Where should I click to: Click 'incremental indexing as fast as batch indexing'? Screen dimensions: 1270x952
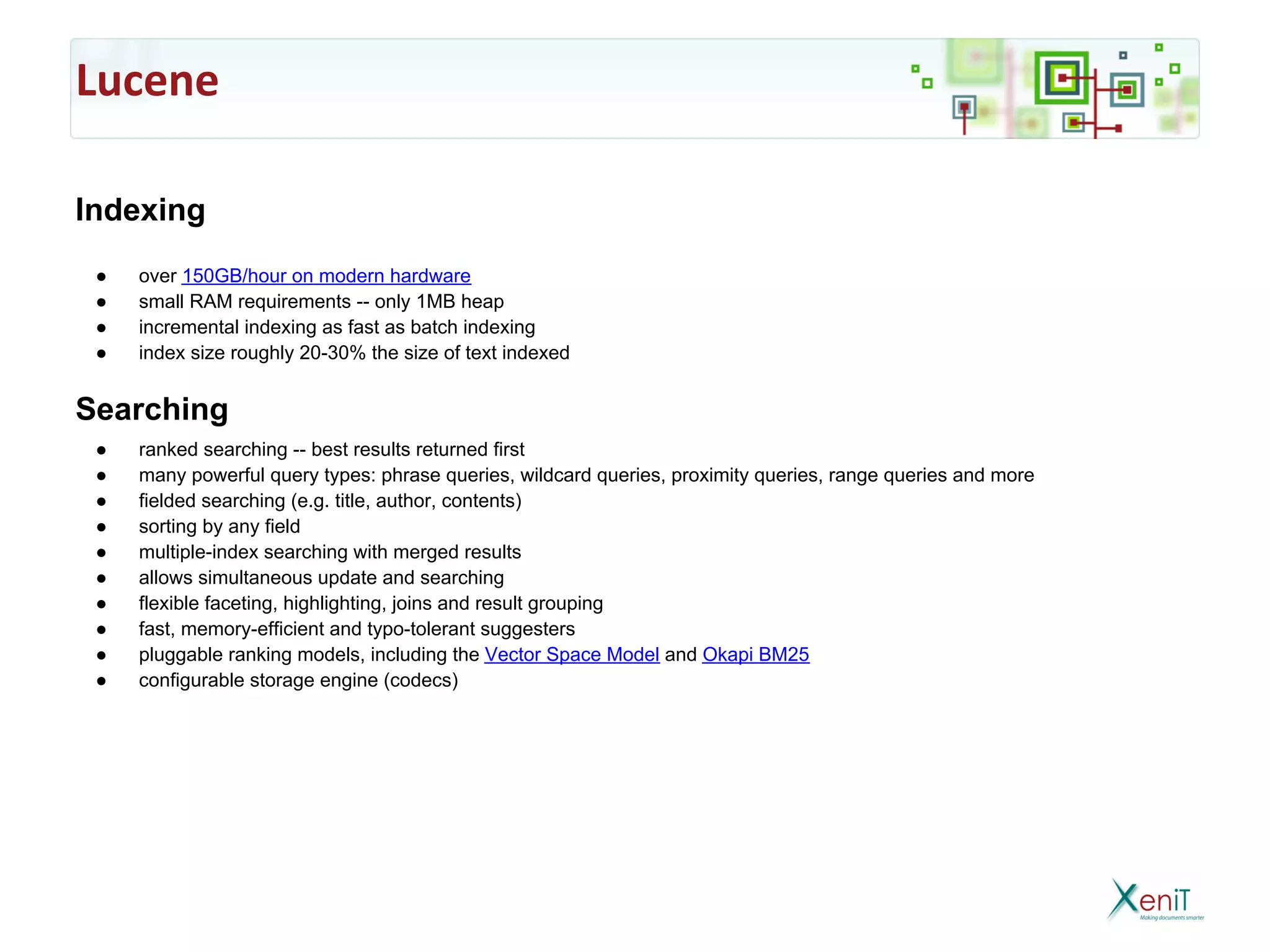pos(337,327)
